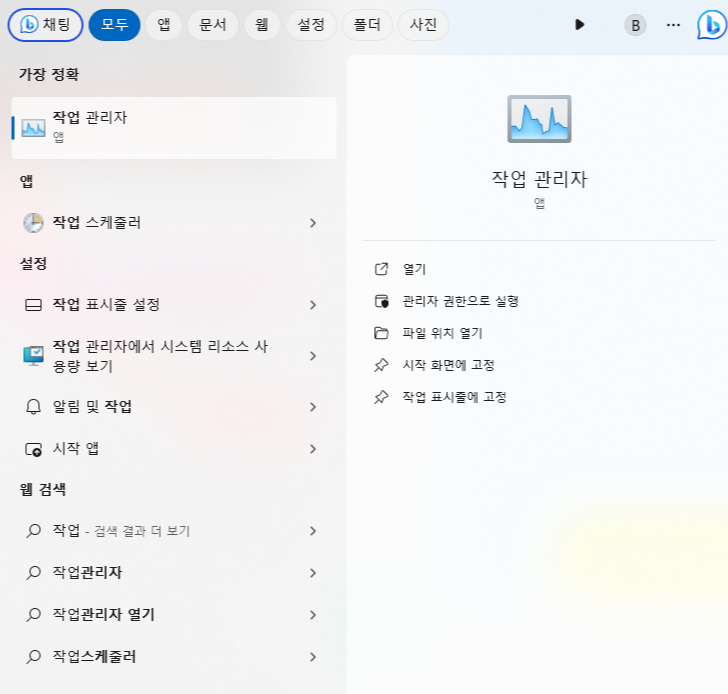Click the 작업 스케줄러 clock icon
Image resolution: width=728 pixels, height=694 pixels.
pos(33,223)
